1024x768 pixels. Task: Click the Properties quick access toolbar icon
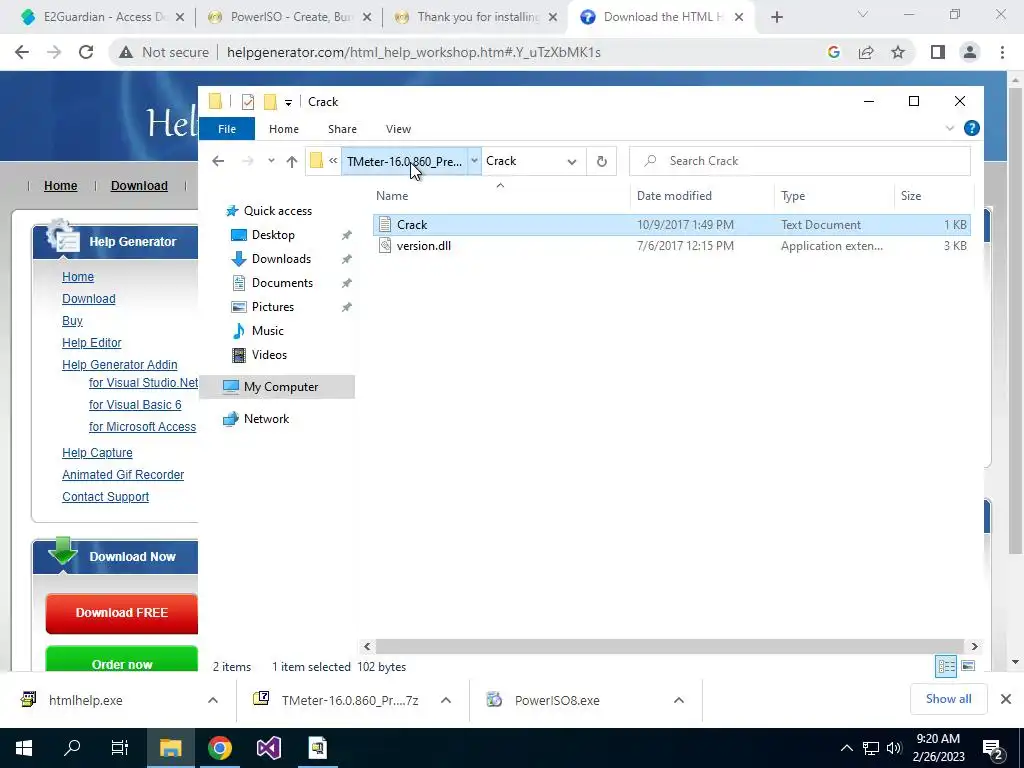[248, 102]
